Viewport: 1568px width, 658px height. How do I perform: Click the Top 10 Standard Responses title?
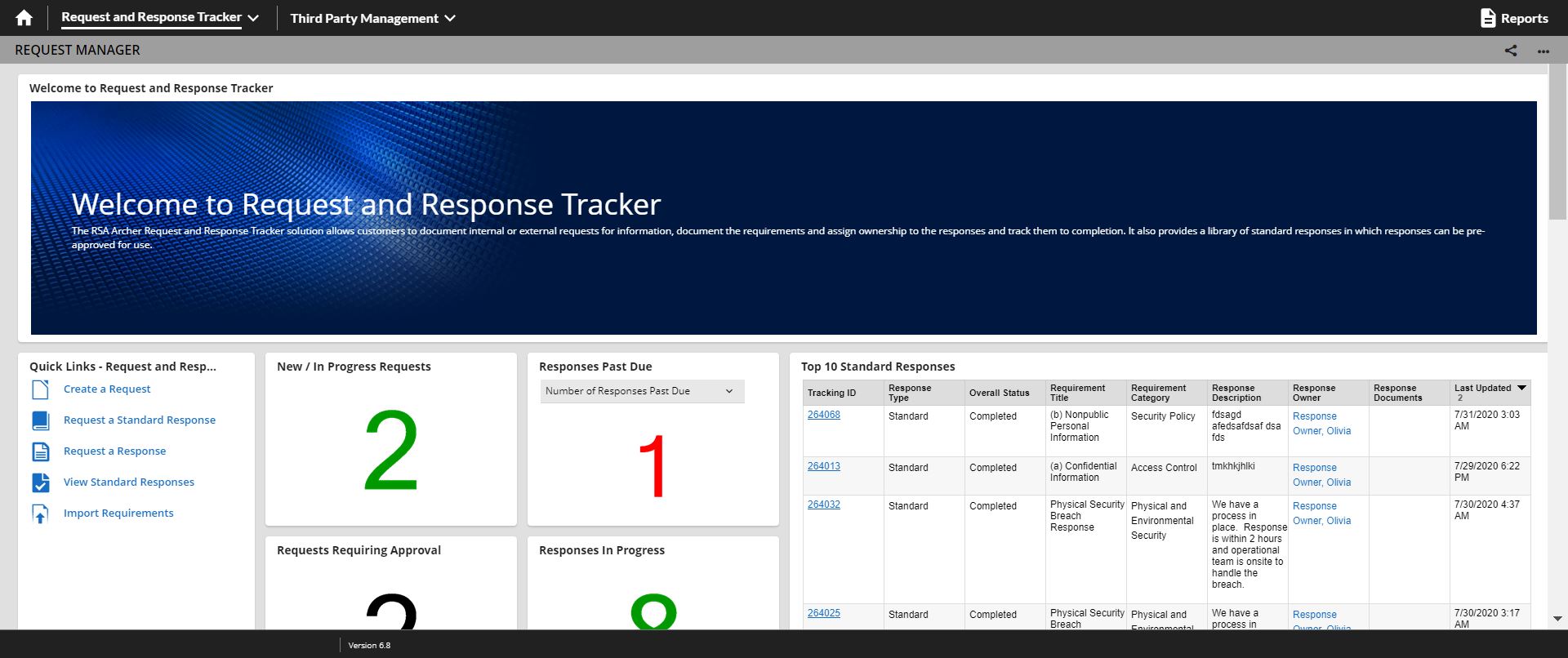coord(878,367)
